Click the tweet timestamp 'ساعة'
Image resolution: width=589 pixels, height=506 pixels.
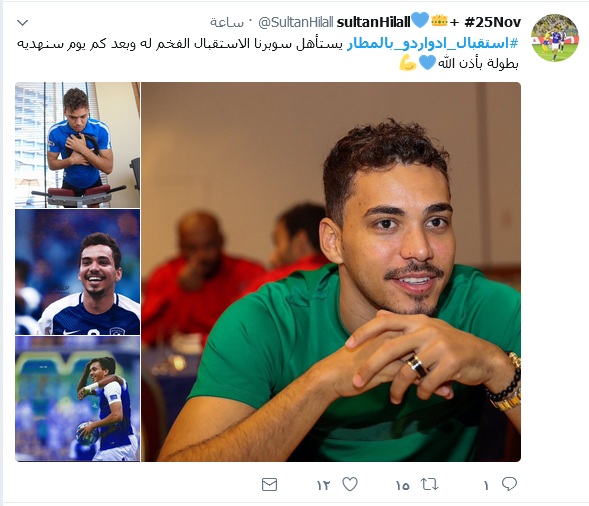coord(227,23)
